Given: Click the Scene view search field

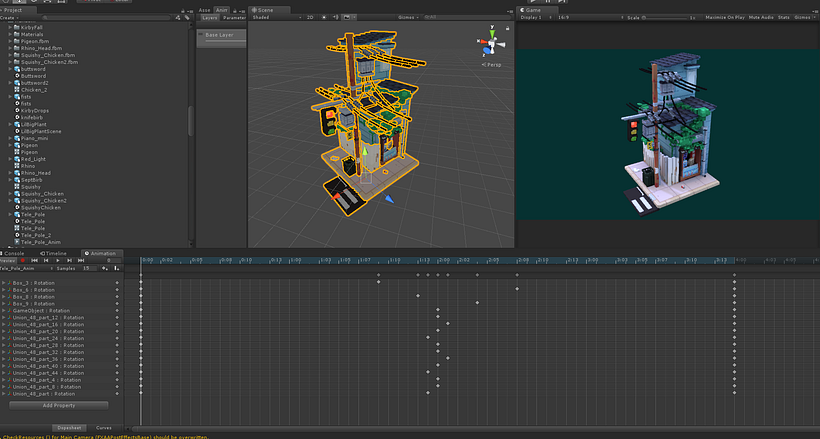Looking at the screenshot, I should (467, 17).
